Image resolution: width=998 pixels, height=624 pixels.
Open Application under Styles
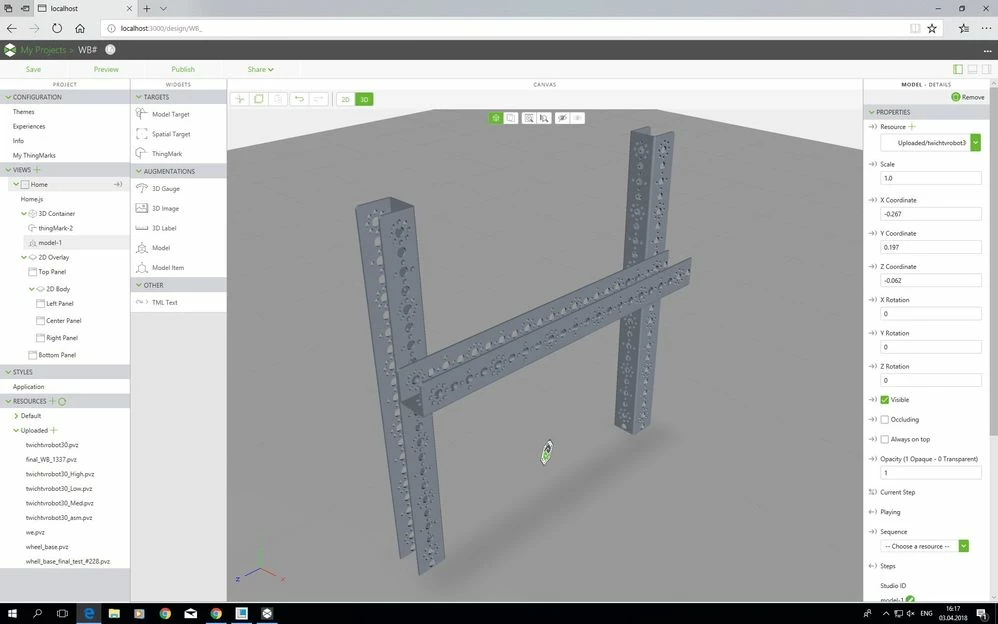(29, 387)
